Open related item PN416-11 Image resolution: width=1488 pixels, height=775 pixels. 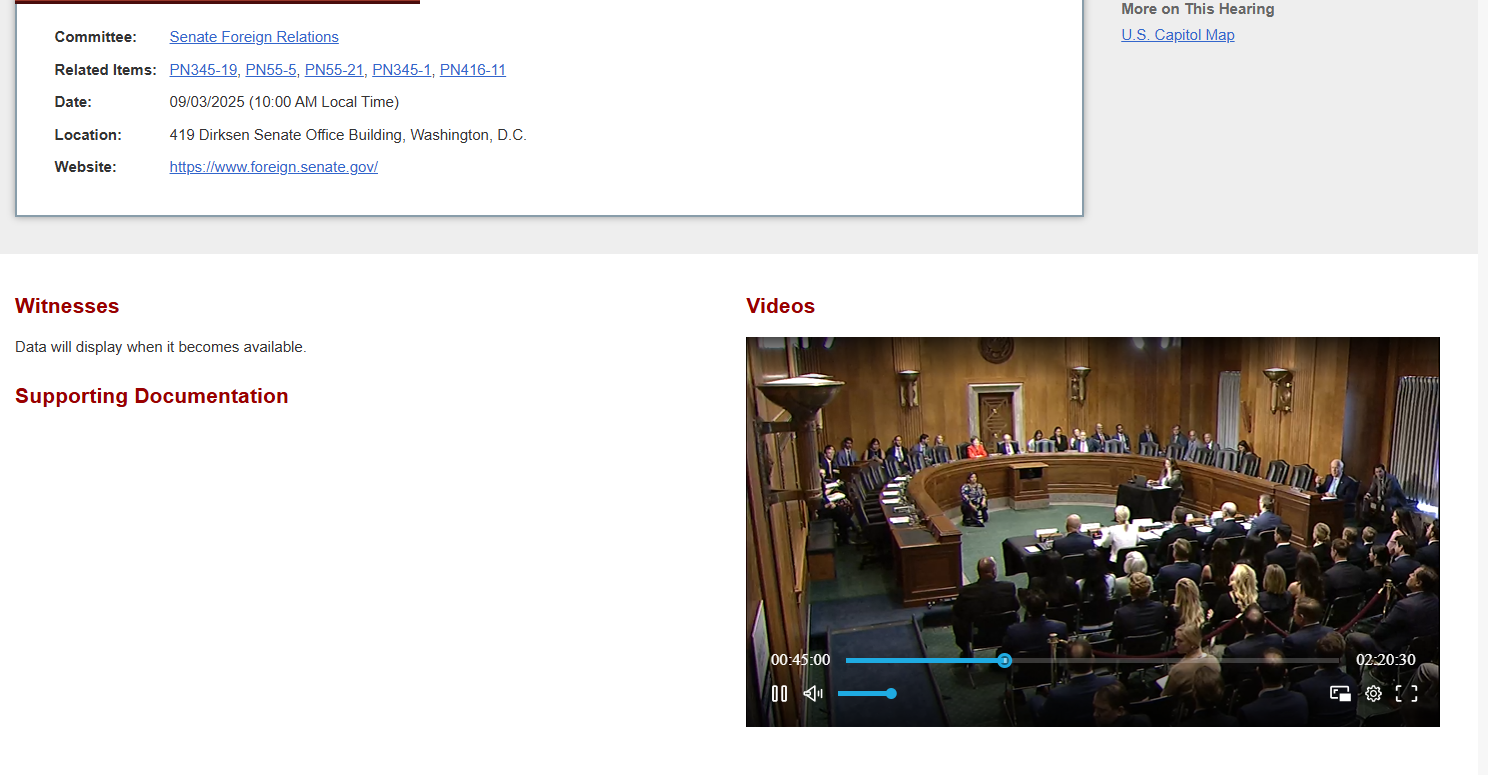[473, 70]
